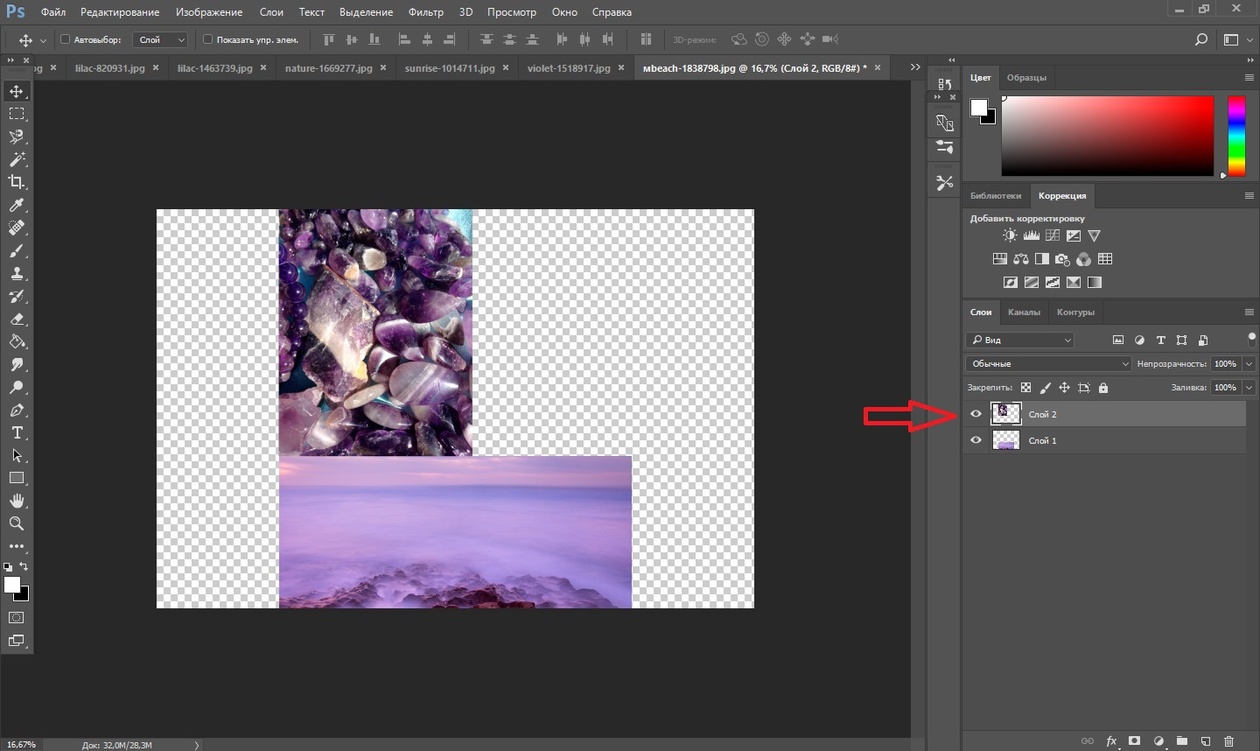
Task: Select the Слой 1 layer thumbnail
Action: (x=1005, y=440)
